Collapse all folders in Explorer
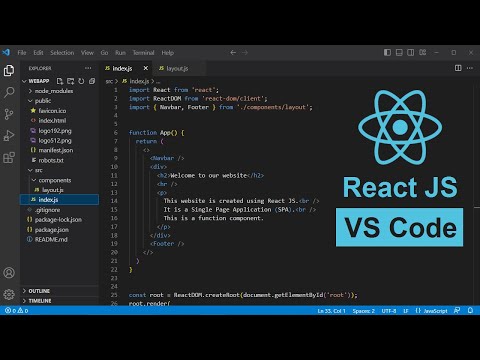Screen dimensions: 480x360 pos(92,81)
